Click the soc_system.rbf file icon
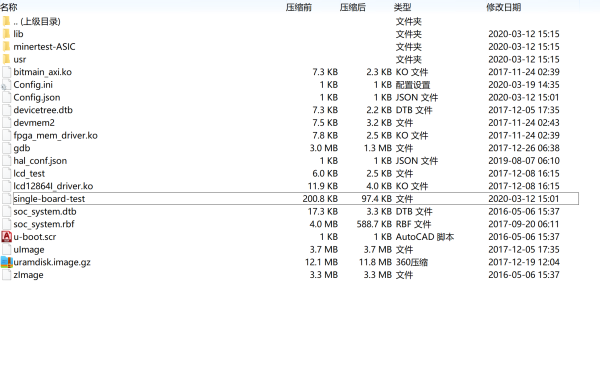 point(6,224)
